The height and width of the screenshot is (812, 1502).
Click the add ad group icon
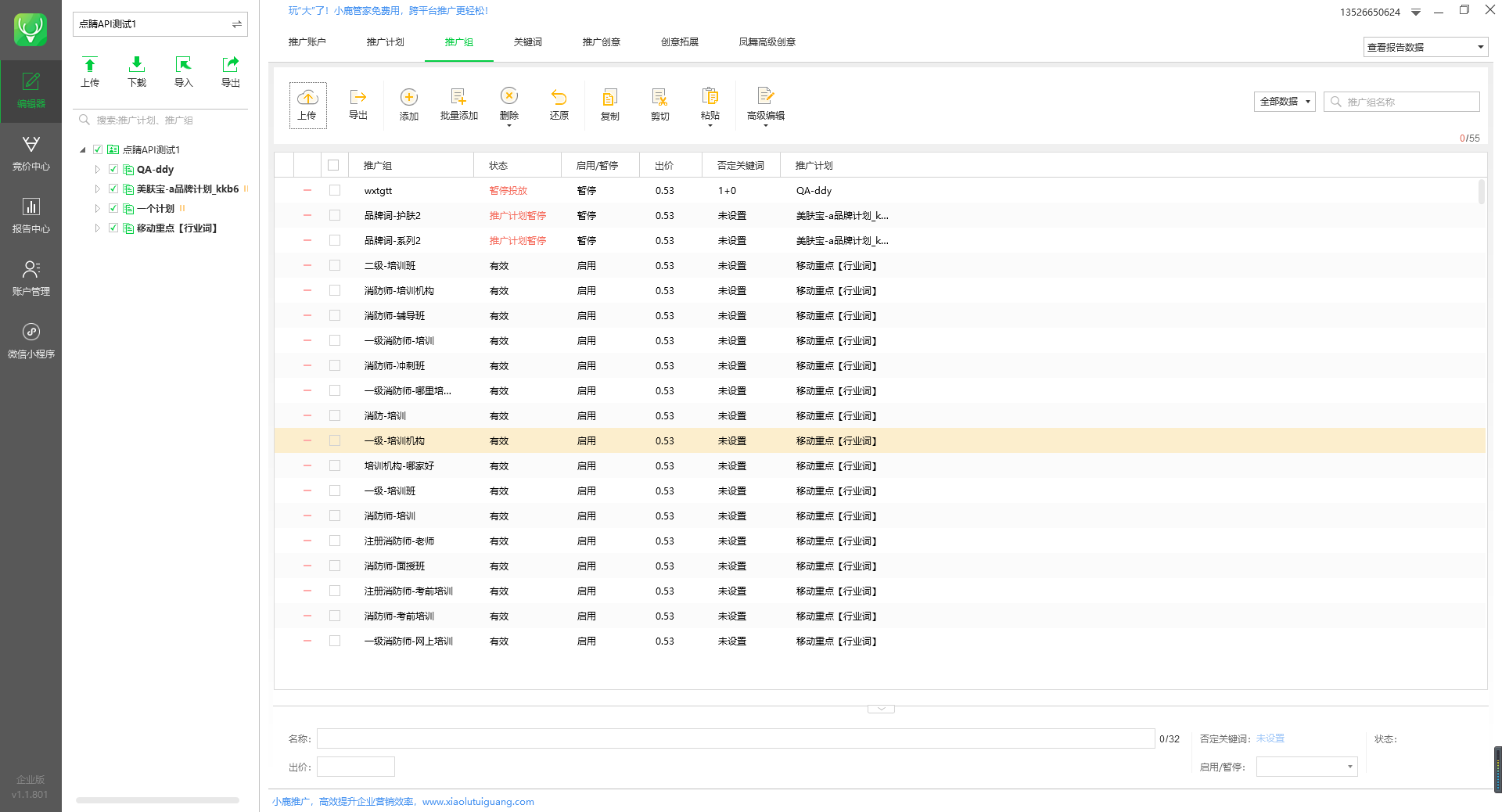click(x=409, y=97)
